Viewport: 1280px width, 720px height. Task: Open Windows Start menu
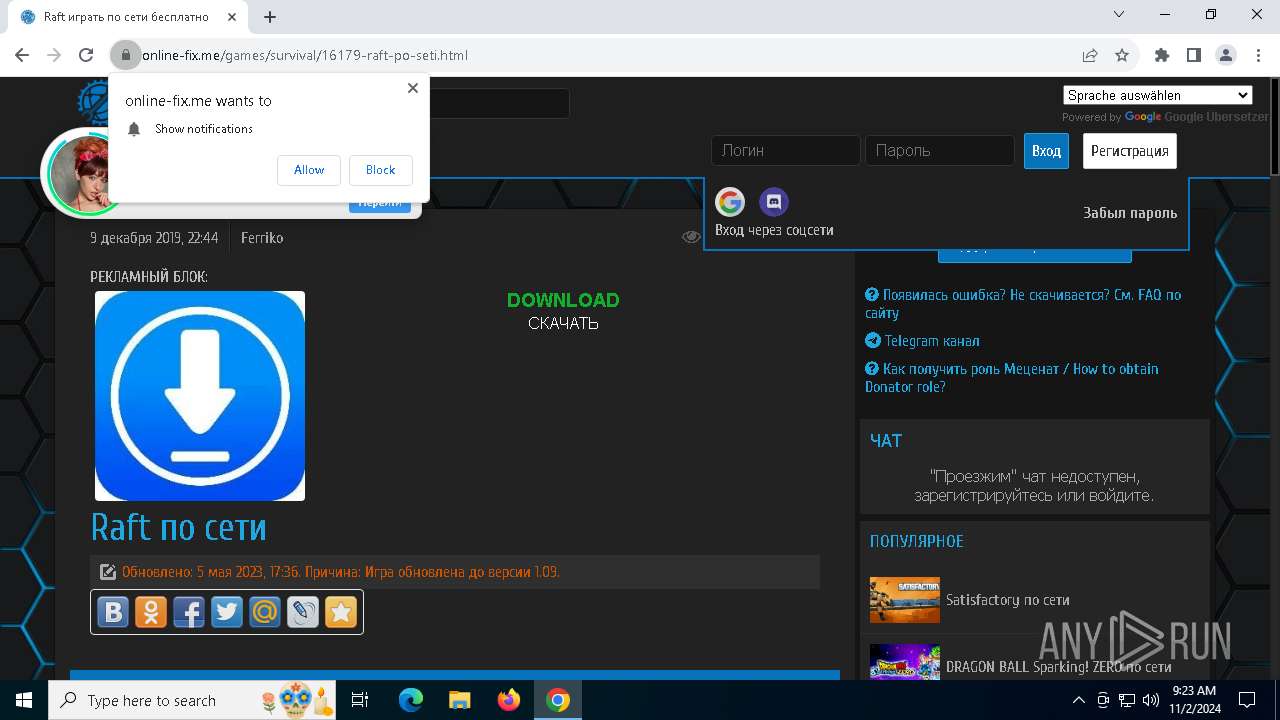click(24, 700)
